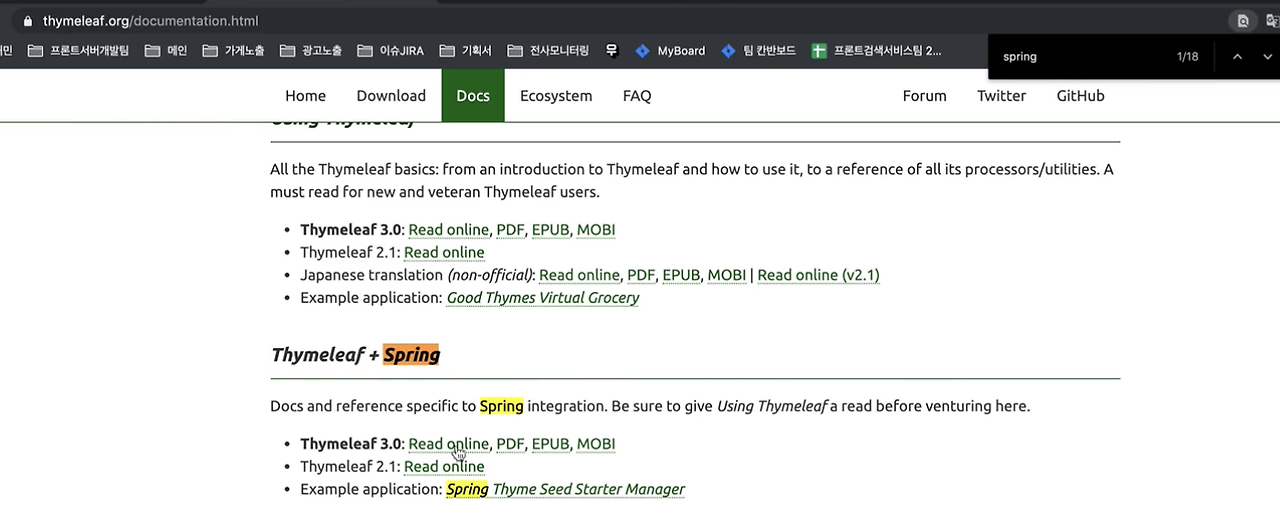Open the Japanese translation Read online link

point(579,275)
